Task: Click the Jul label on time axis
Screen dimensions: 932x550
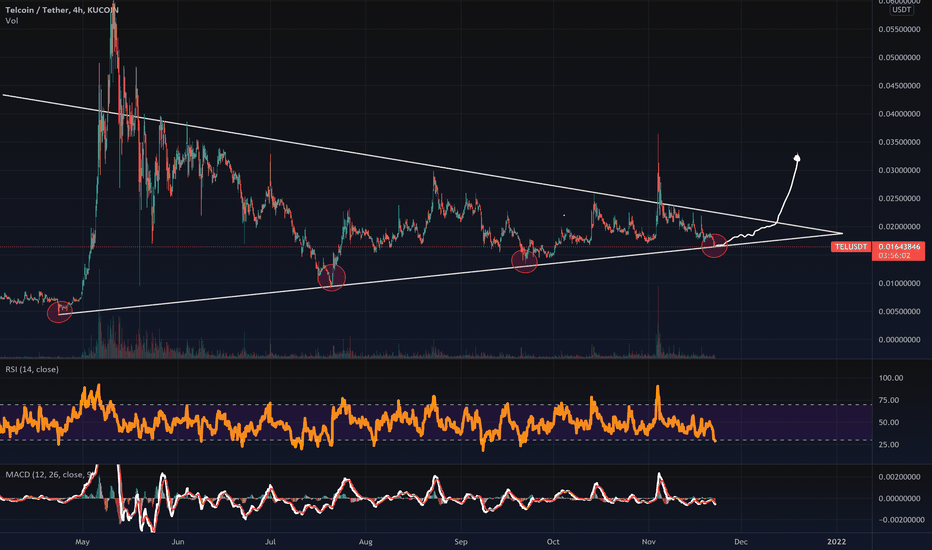Action: click(270, 542)
